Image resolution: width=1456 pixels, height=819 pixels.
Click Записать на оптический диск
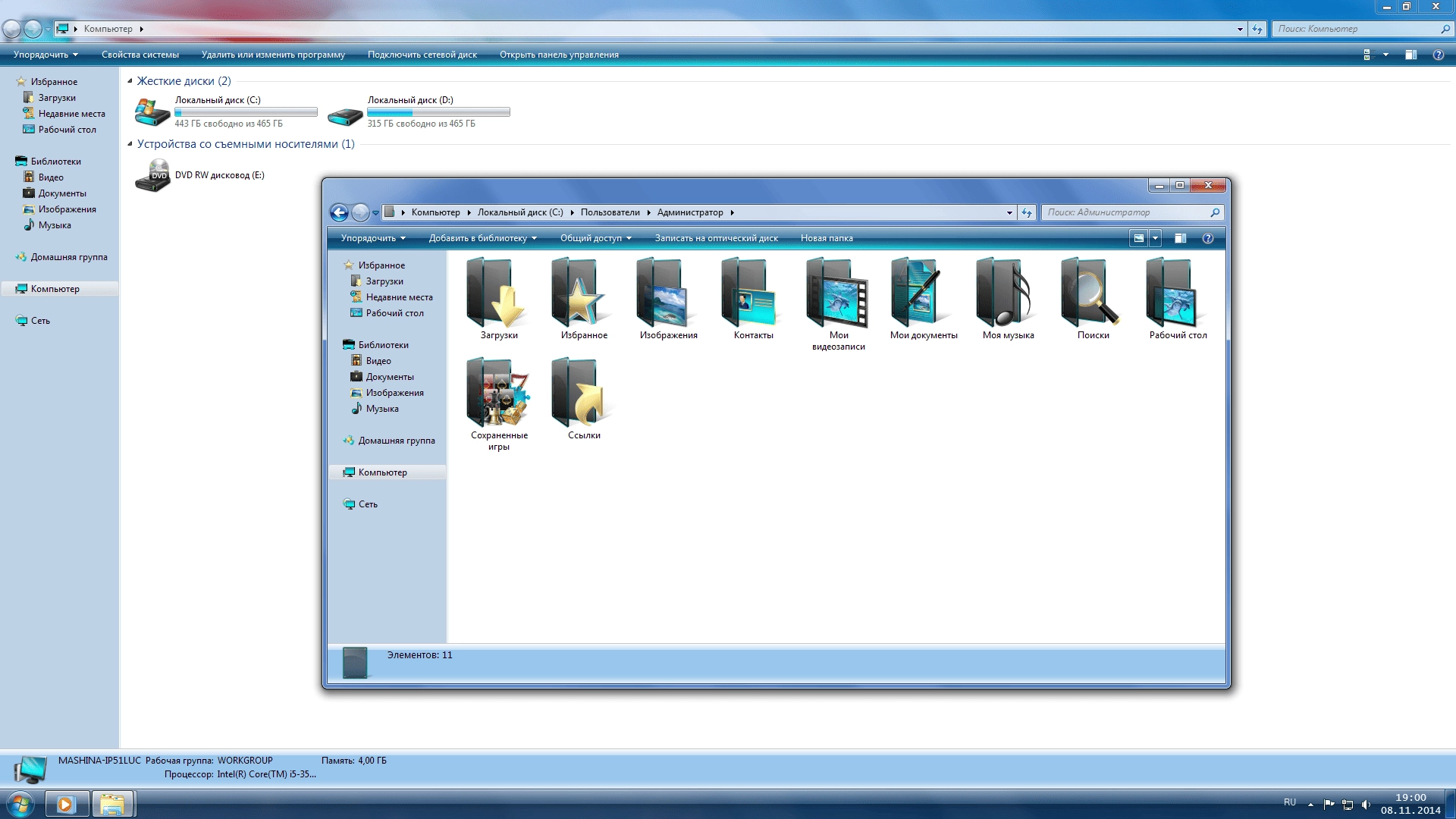[x=716, y=238]
